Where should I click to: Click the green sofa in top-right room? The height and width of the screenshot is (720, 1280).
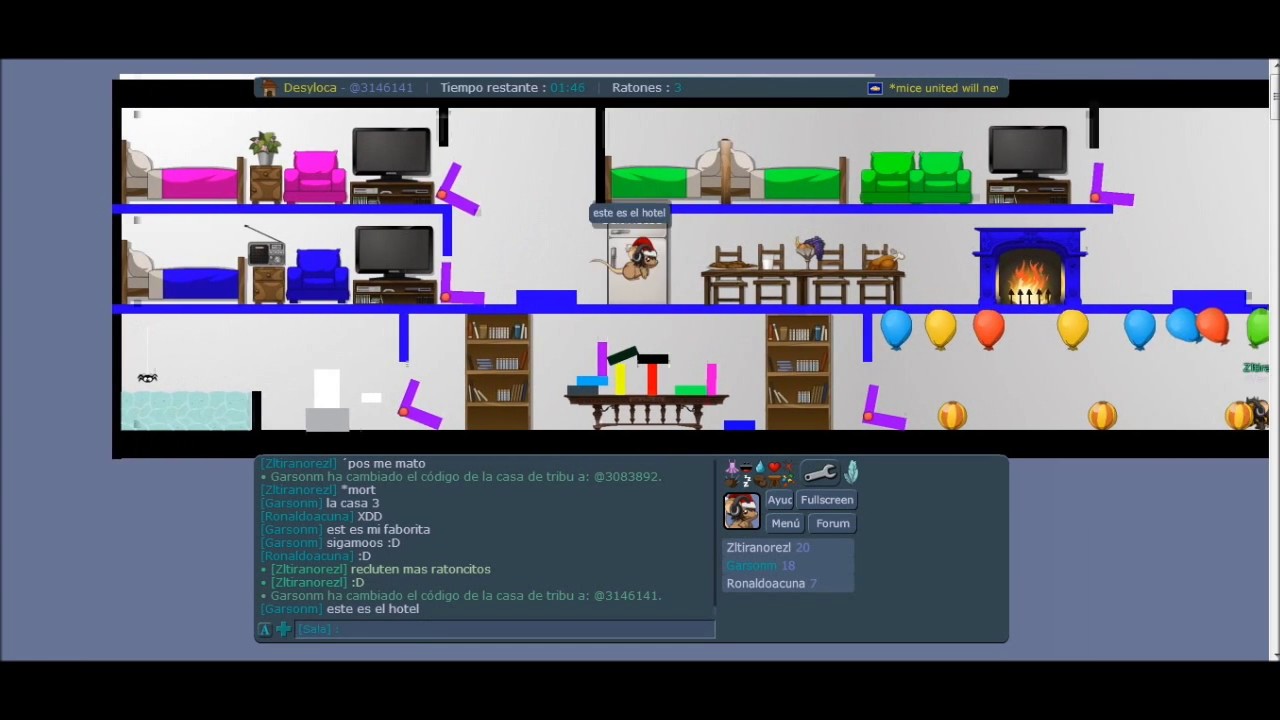pos(916,177)
